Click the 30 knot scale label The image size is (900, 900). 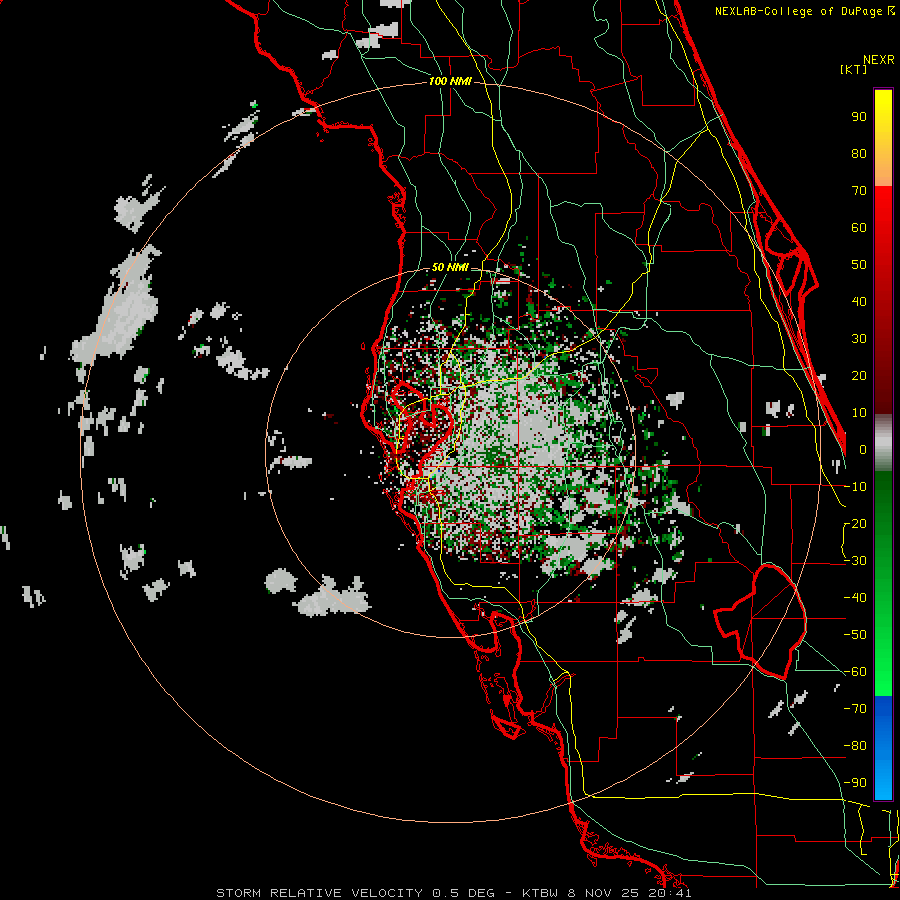point(859,339)
